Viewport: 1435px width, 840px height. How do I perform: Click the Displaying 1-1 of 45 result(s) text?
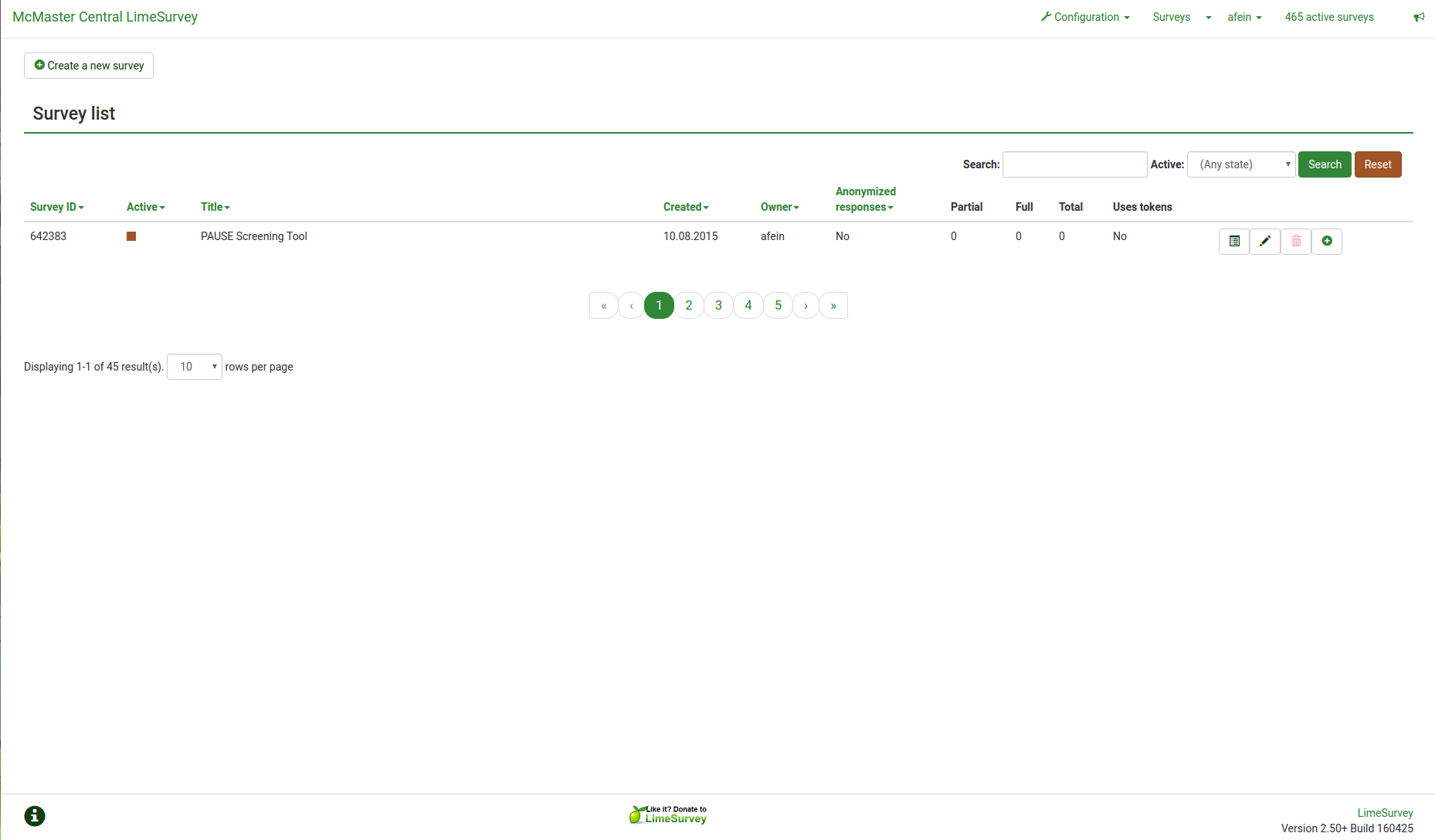[93, 367]
